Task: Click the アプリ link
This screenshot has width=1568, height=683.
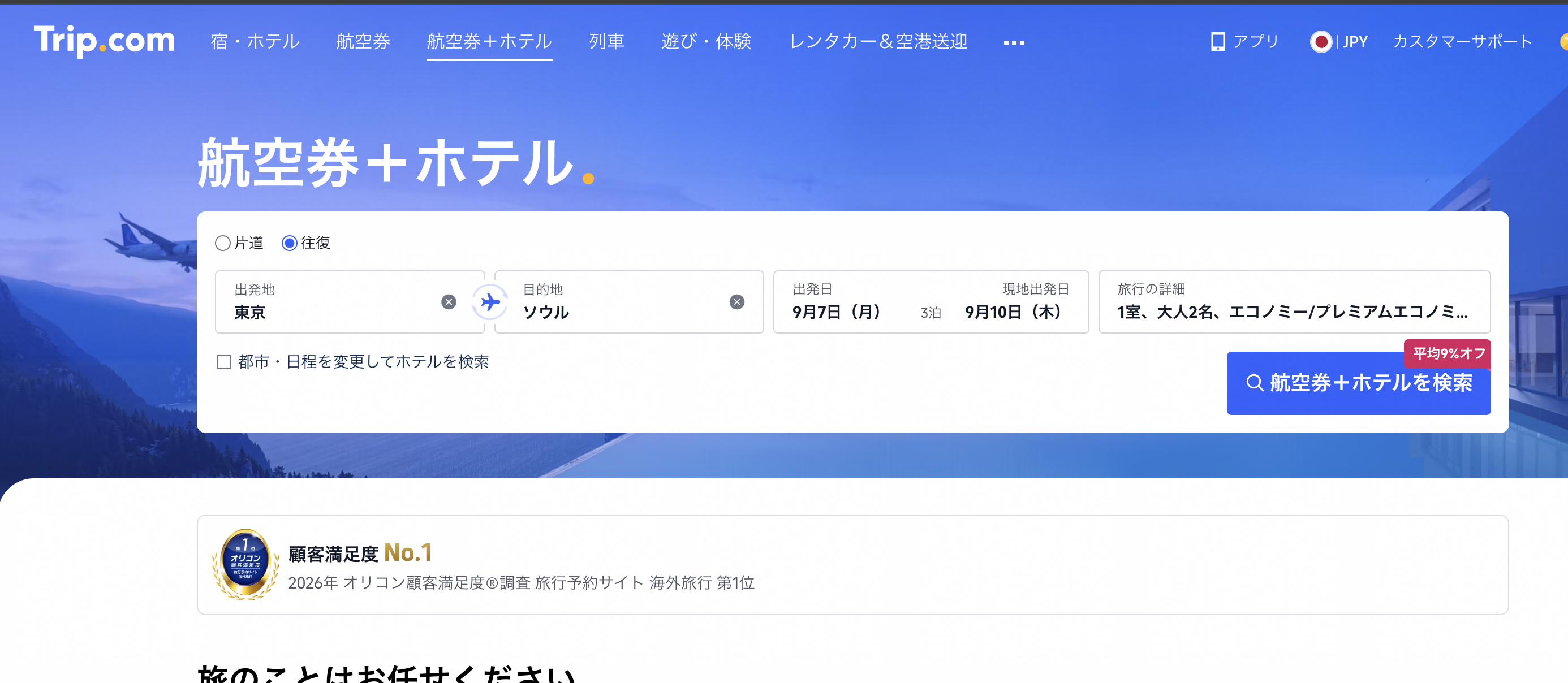Action: pyautogui.click(x=1256, y=41)
